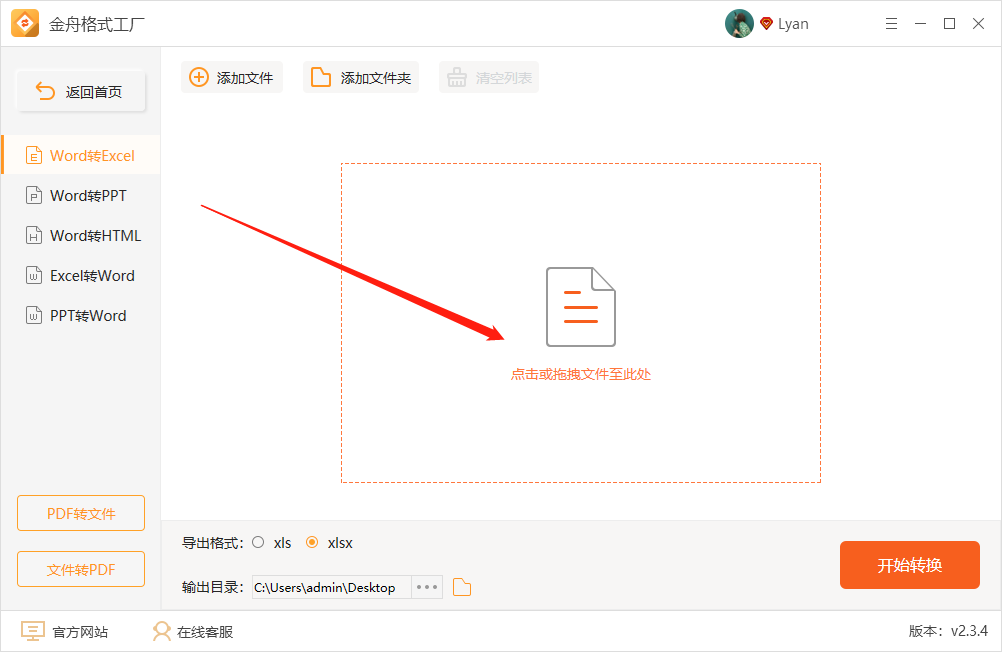Open 在线客服 online support link
The height and width of the screenshot is (652, 1002).
click(x=204, y=632)
